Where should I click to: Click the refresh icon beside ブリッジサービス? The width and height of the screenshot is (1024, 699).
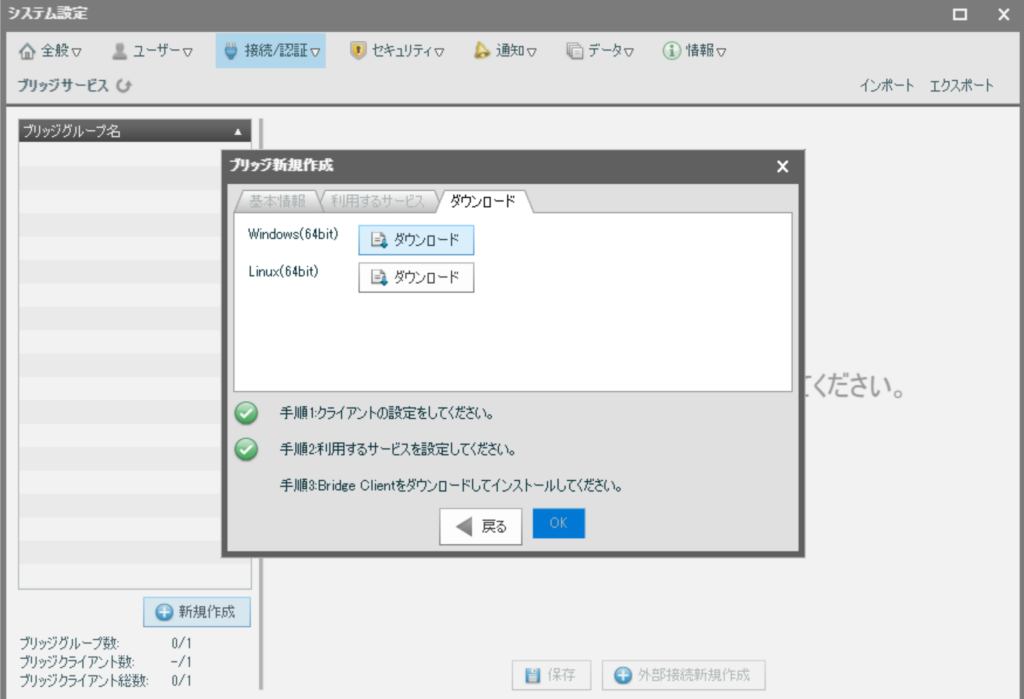point(124,86)
